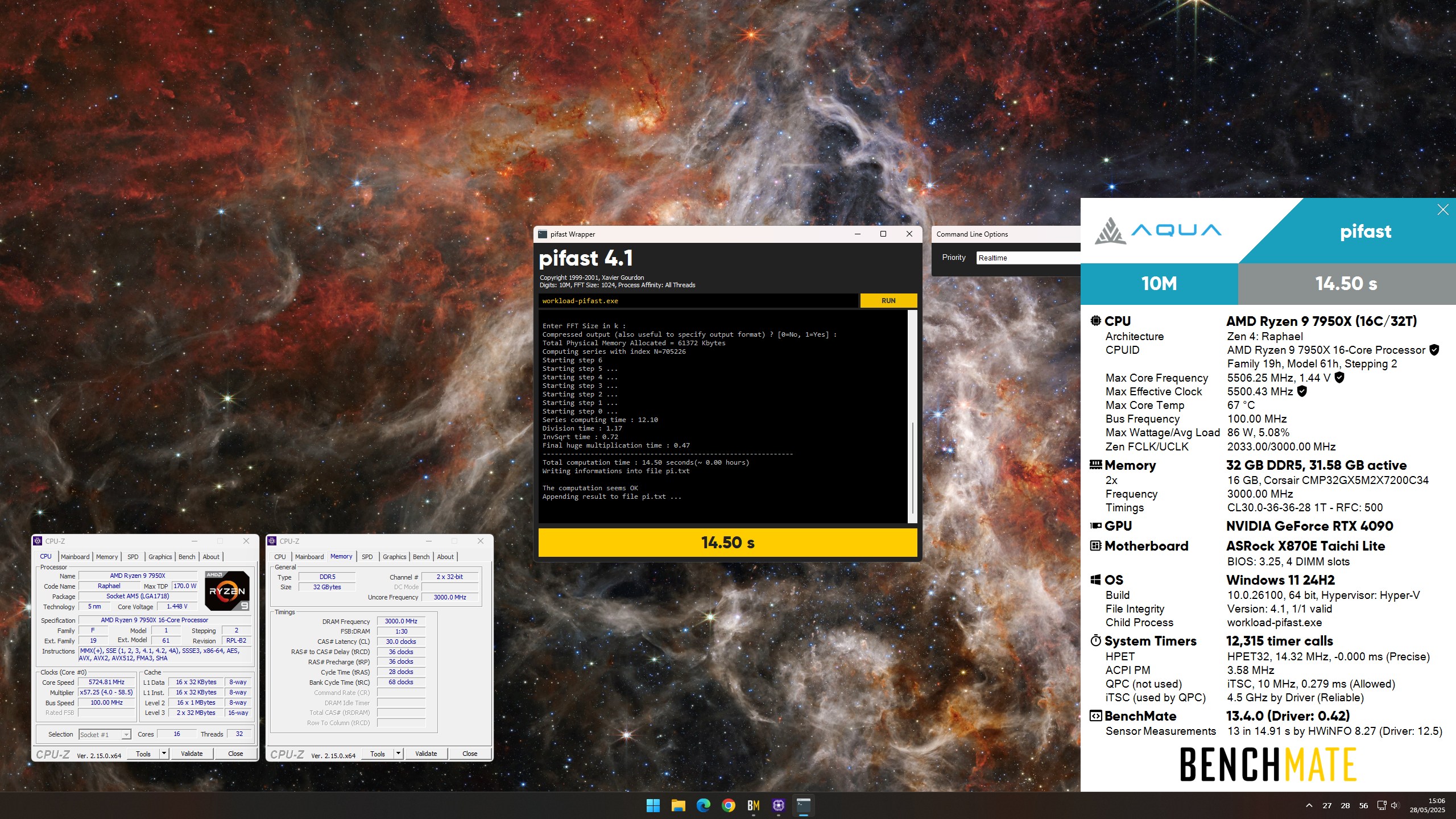Click Core Speed value 5724.81 MHz

point(106,682)
